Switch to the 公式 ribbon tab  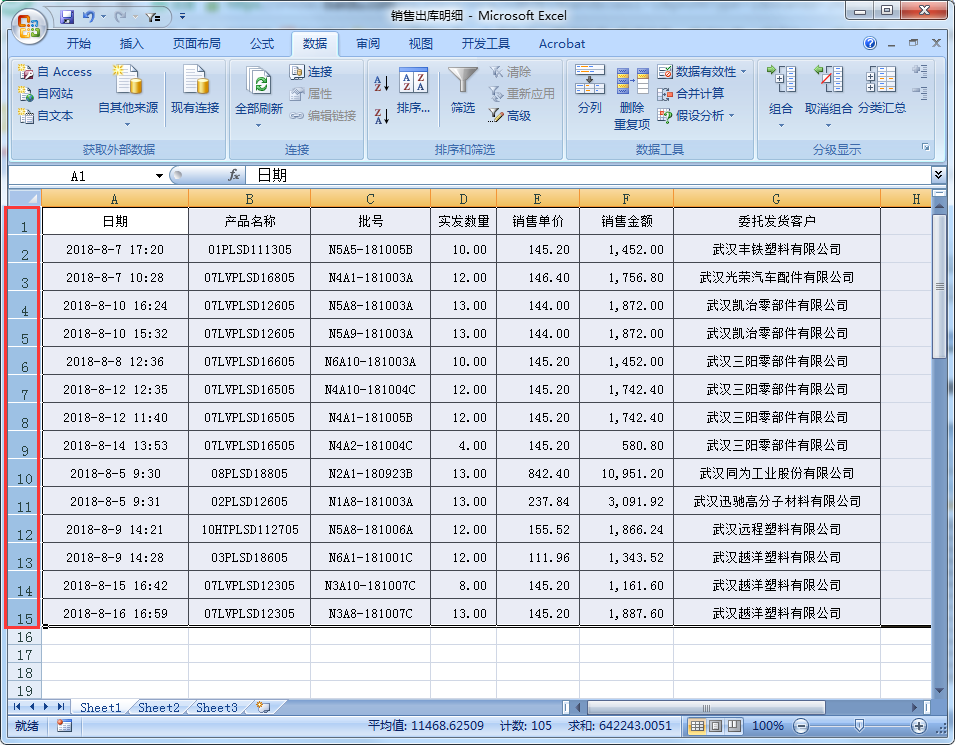point(263,43)
